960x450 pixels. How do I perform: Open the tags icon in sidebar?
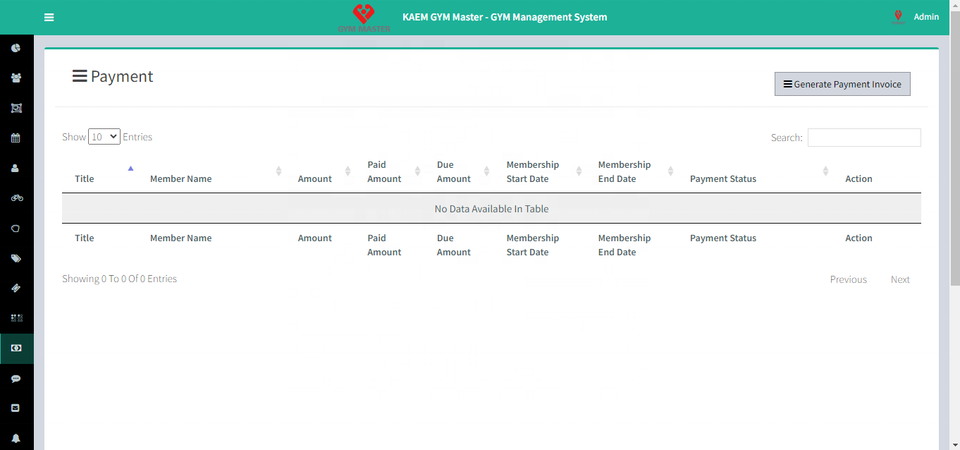point(16,258)
